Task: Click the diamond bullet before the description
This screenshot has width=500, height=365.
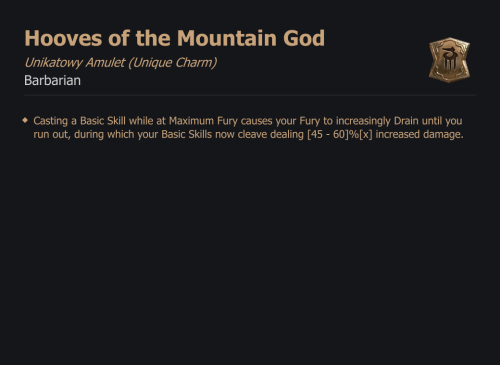Action: [25, 120]
